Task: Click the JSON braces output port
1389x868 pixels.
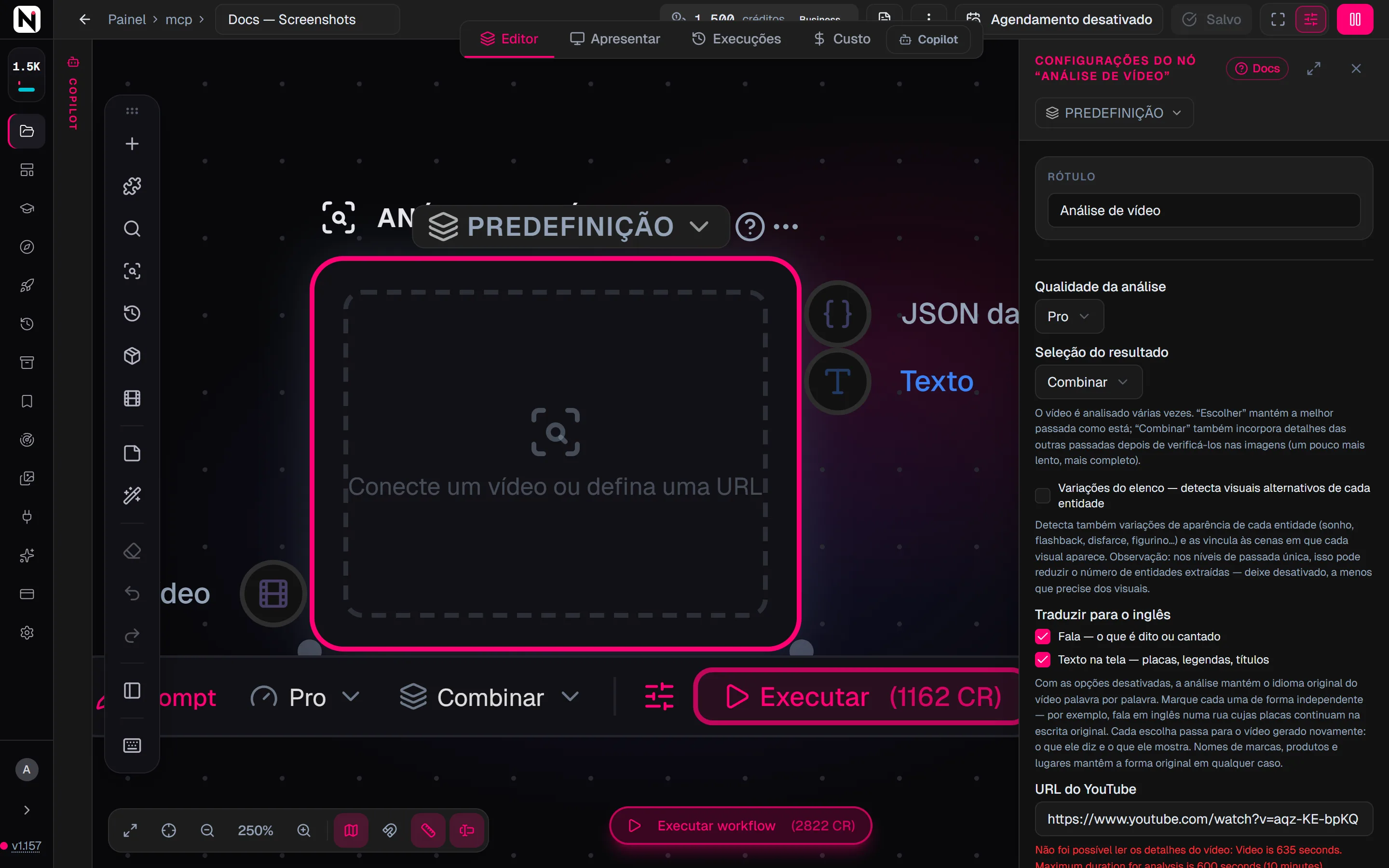Action: pyautogui.click(x=837, y=314)
